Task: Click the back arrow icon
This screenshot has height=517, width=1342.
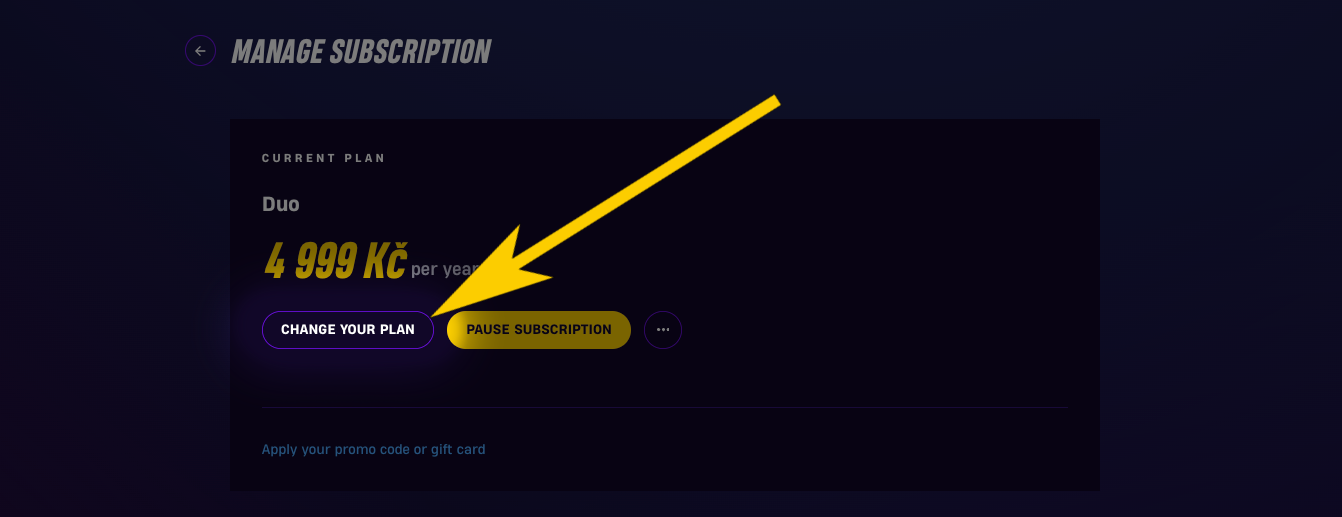Action: tap(201, 51)
